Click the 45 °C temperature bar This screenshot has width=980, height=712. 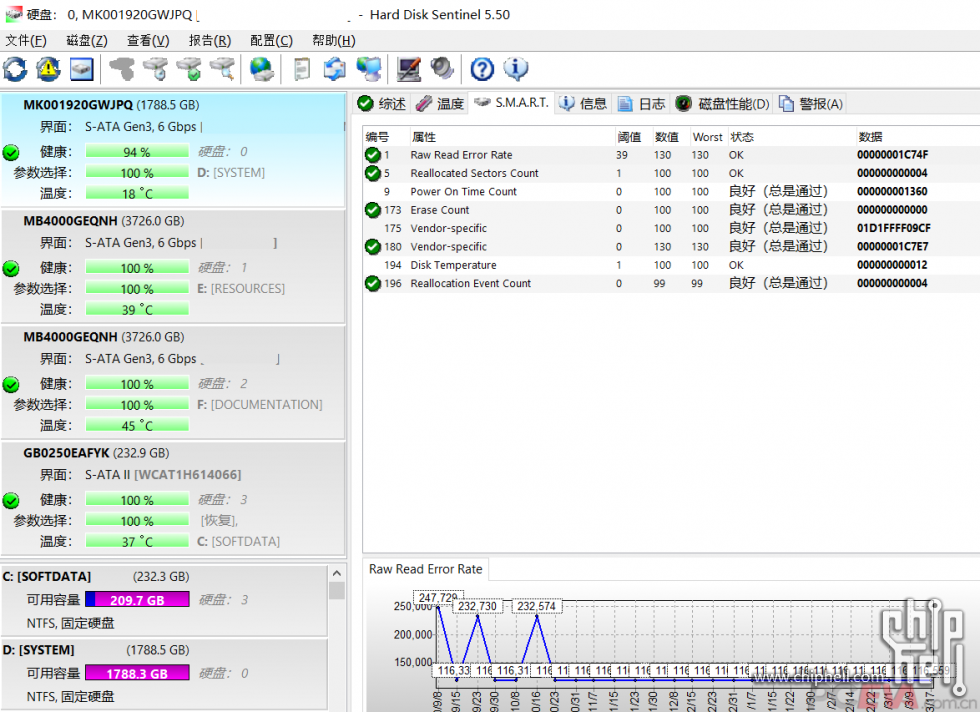pyautogui.click(x=137, y=426)
